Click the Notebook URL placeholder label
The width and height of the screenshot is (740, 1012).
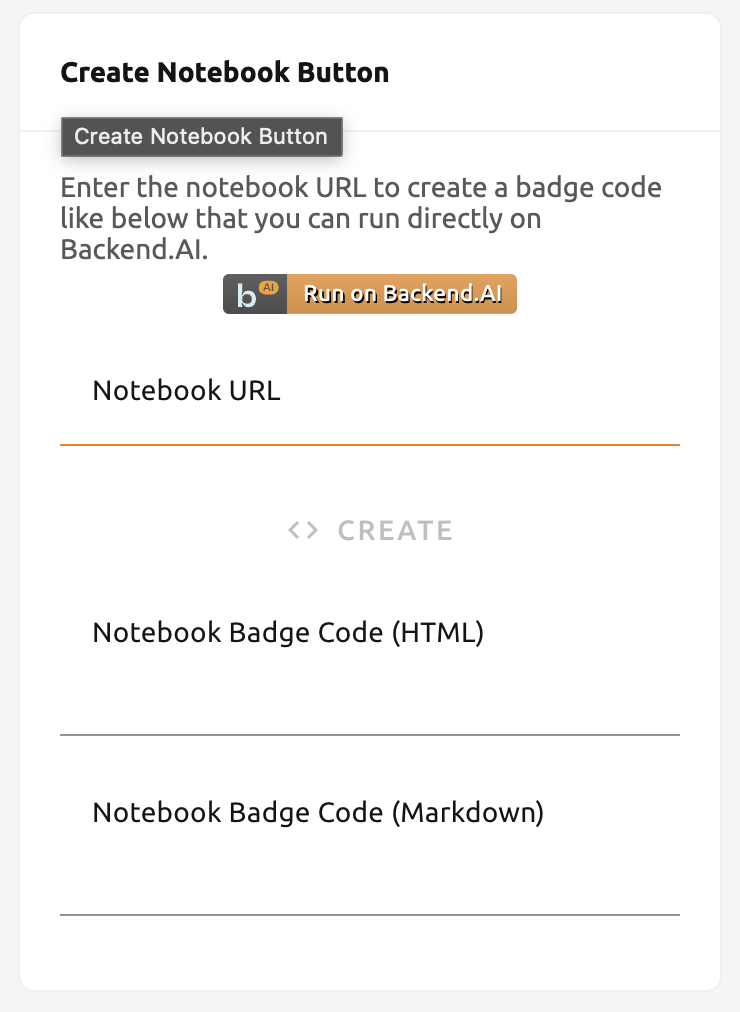click(186, 391)
